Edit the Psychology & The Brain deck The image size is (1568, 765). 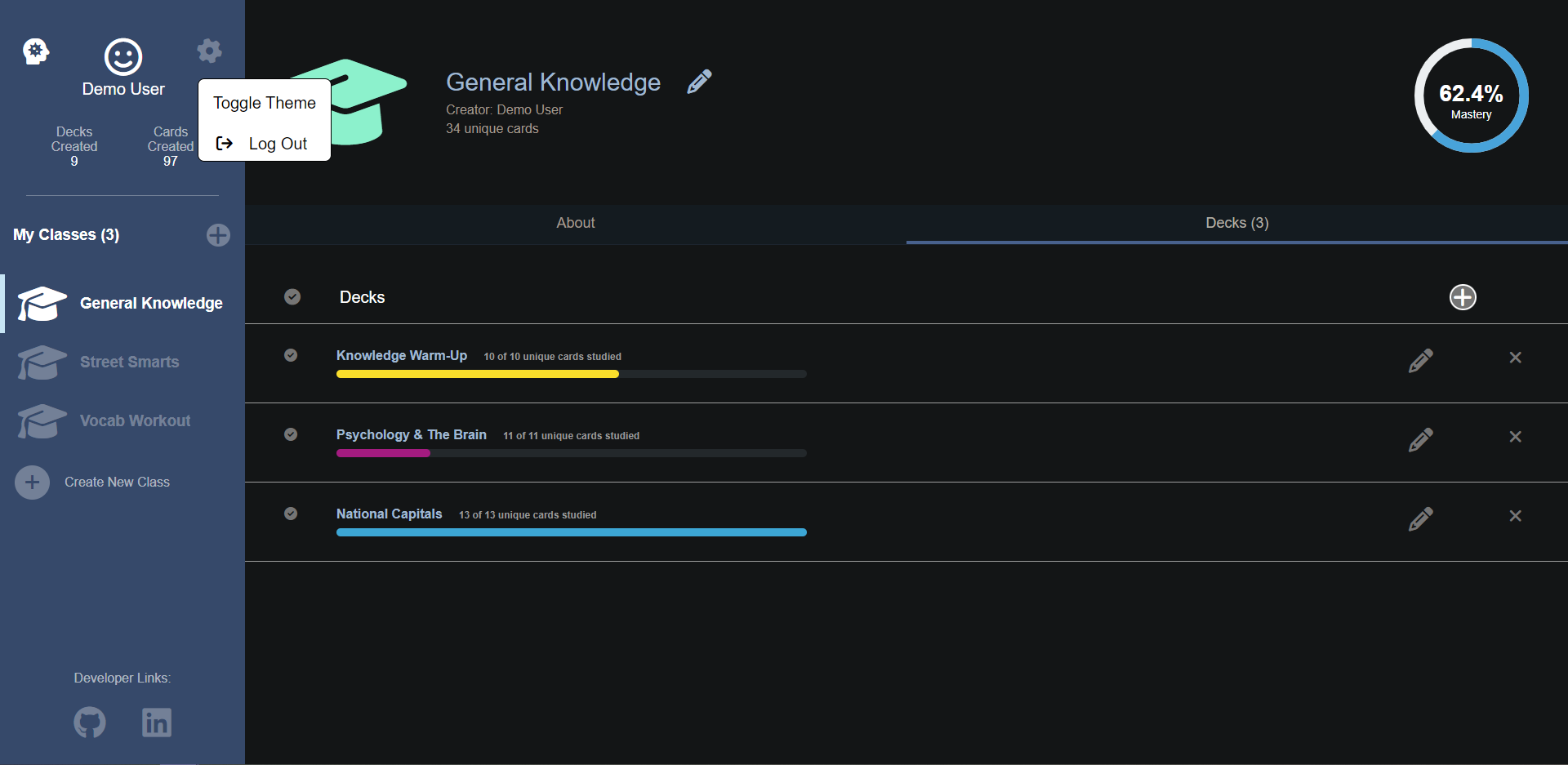(1419, 439)
